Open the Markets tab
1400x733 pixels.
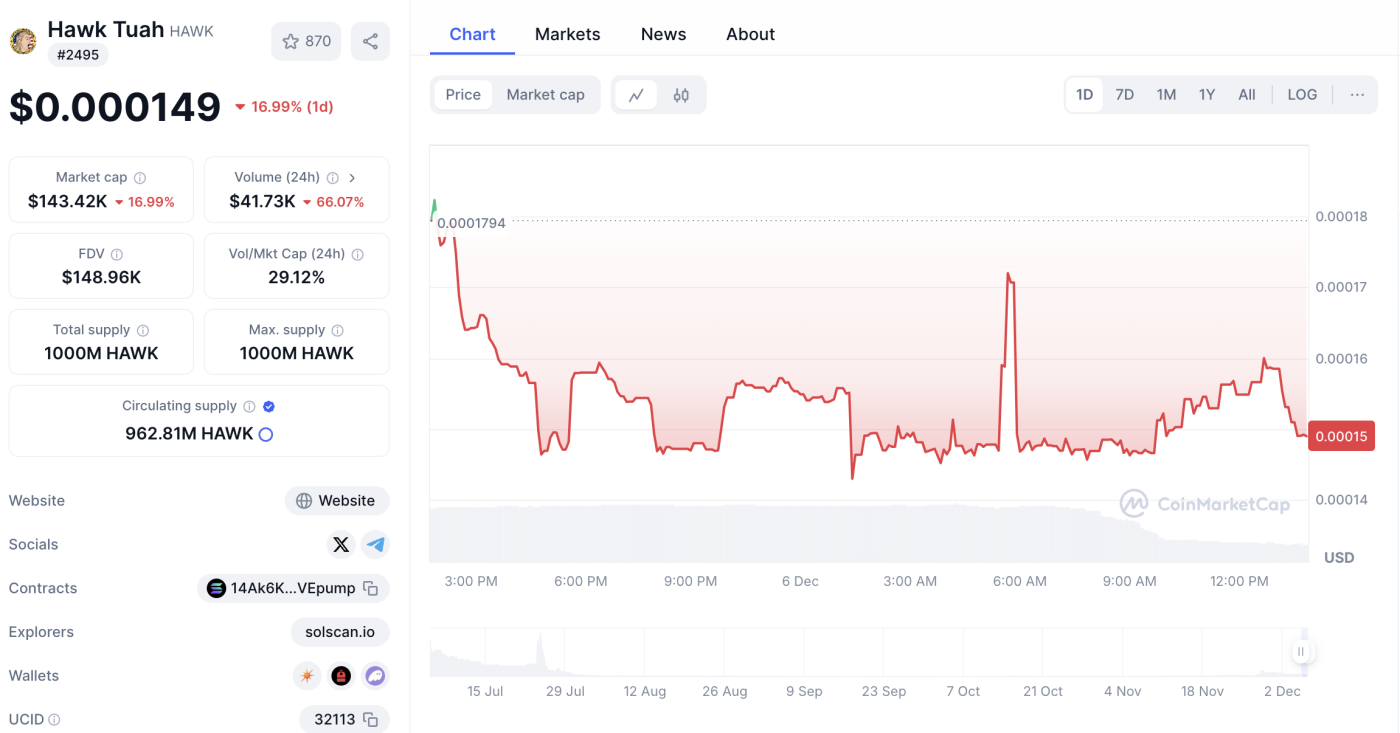coord(568,34)
